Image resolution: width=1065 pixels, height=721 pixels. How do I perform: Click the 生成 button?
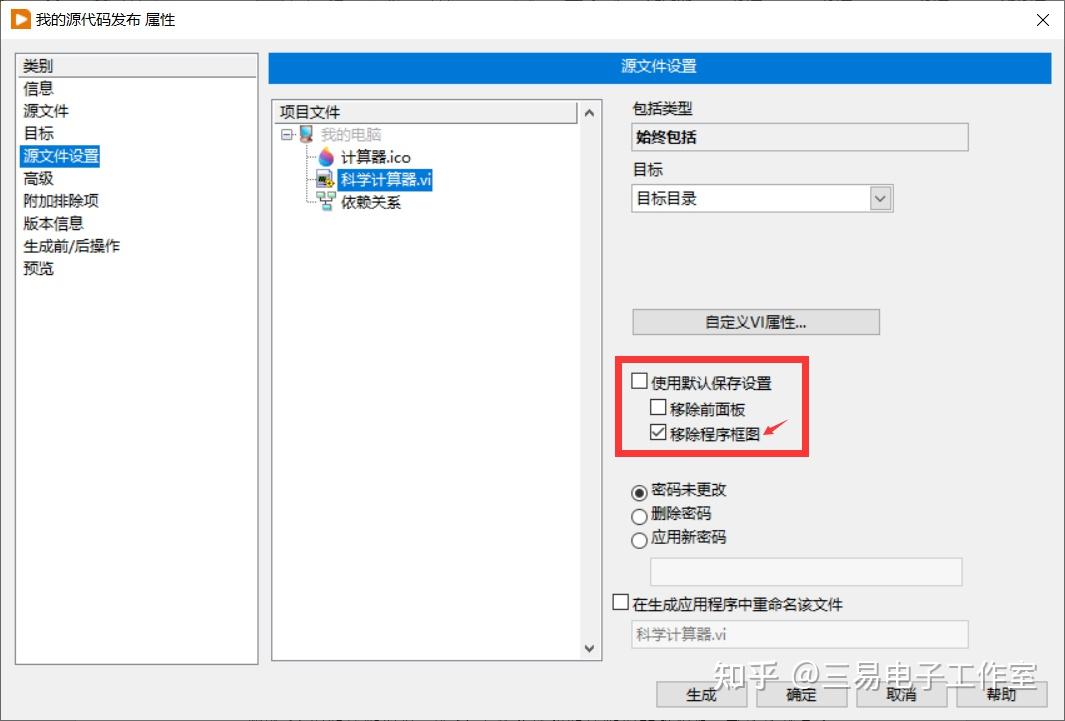[701, 695]
